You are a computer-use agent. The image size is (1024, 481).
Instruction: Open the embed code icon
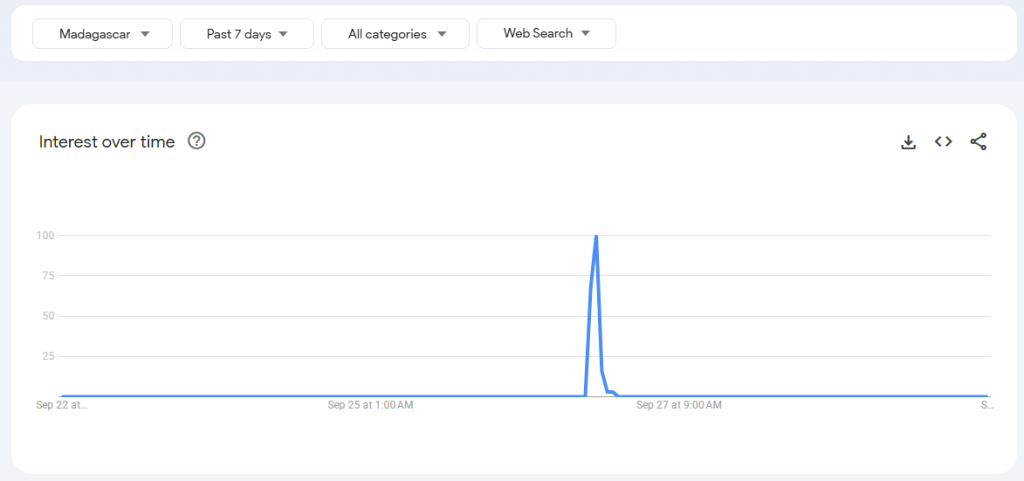click(943, 142)
